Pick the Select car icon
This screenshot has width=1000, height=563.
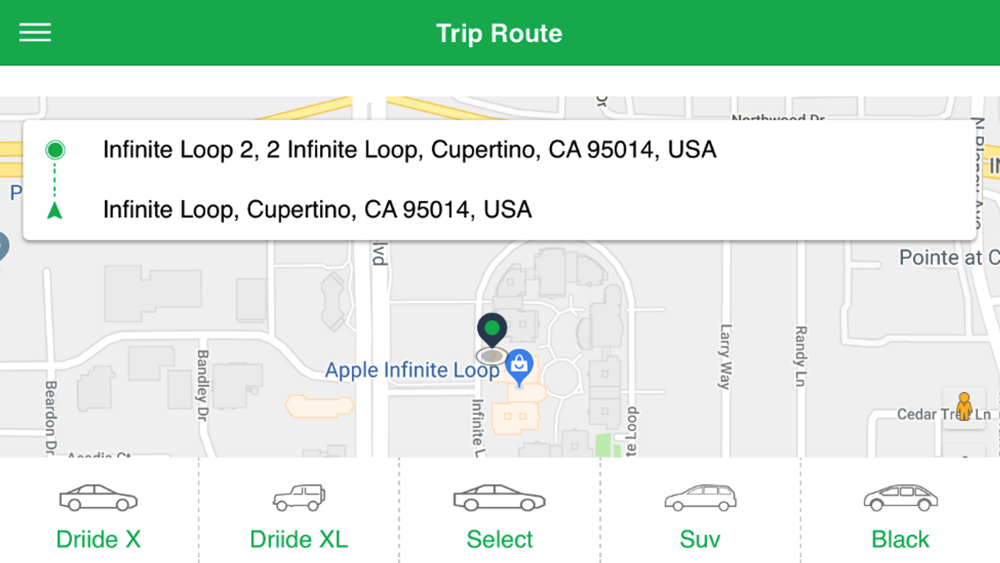[x=499, y=498]
